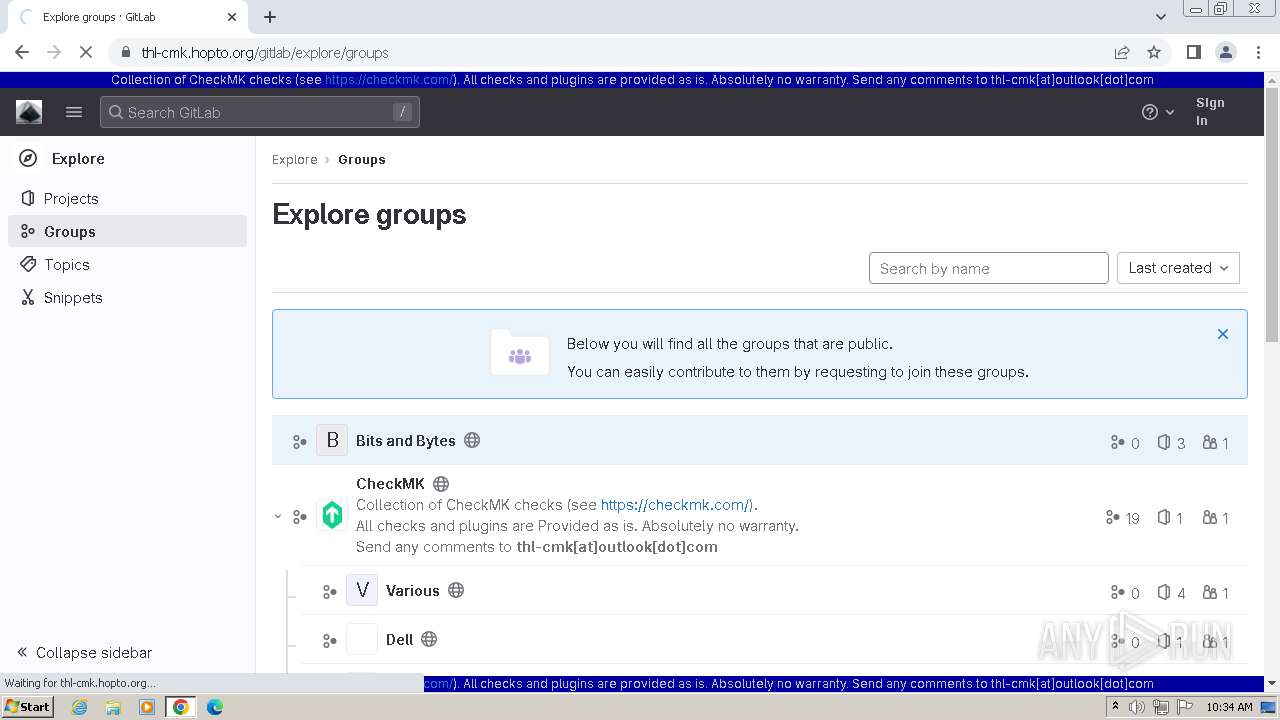Click the Bits and Bytes subgroups count icon
Viewport: 1280px width, 720px height.
pyautogui.click(x=1118, y=442)
